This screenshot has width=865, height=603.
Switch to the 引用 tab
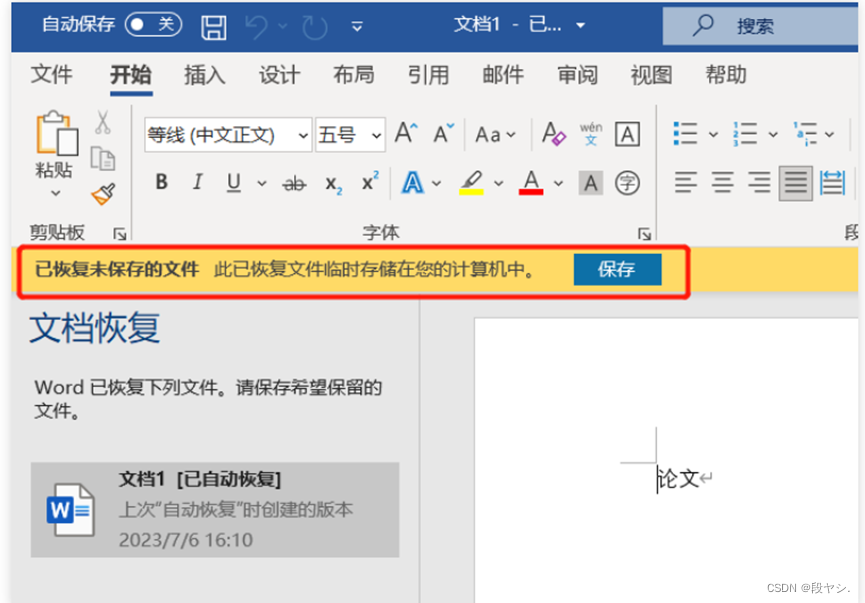tap(428, 74)
